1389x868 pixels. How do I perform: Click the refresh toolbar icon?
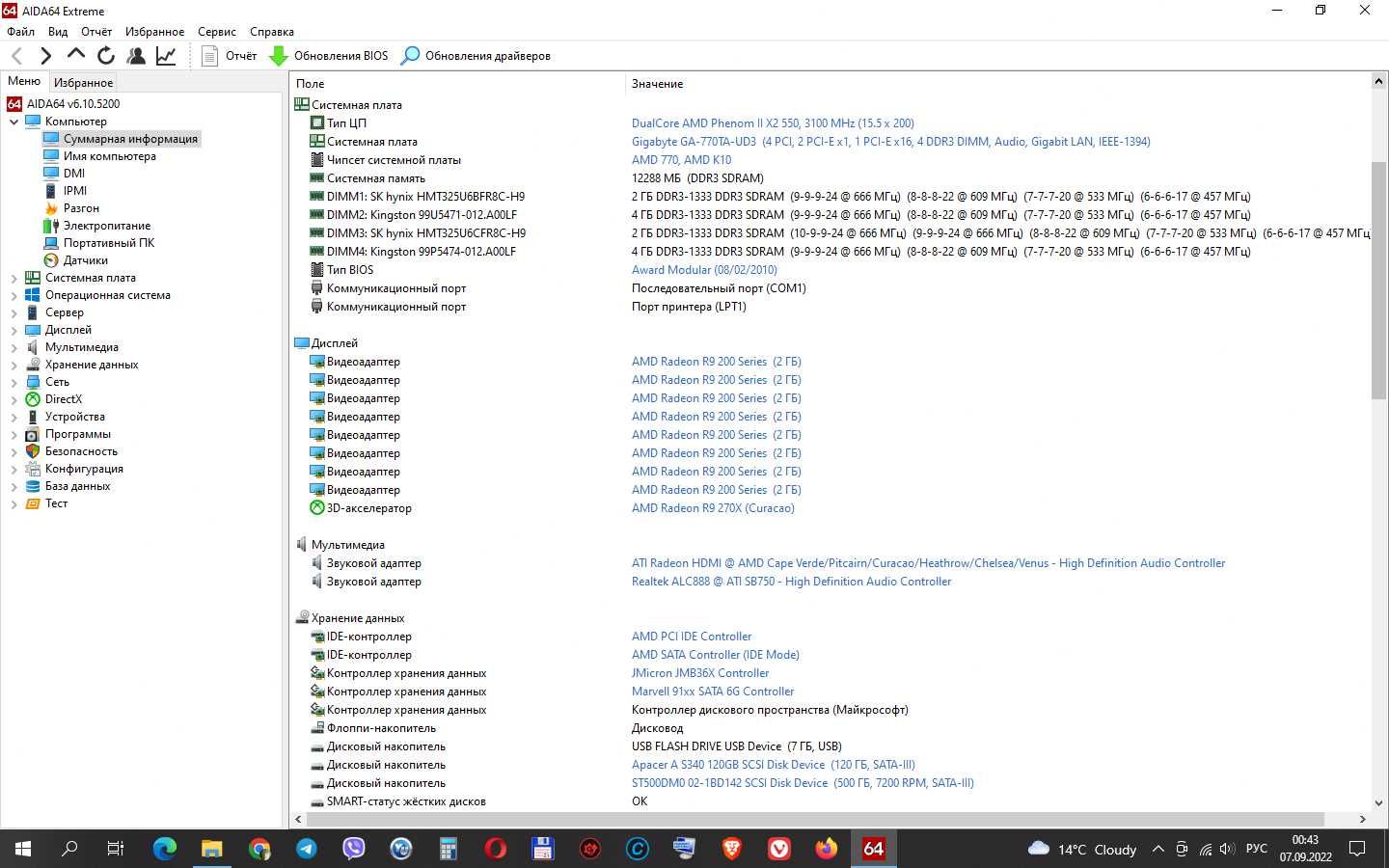[x=106, y=56]
